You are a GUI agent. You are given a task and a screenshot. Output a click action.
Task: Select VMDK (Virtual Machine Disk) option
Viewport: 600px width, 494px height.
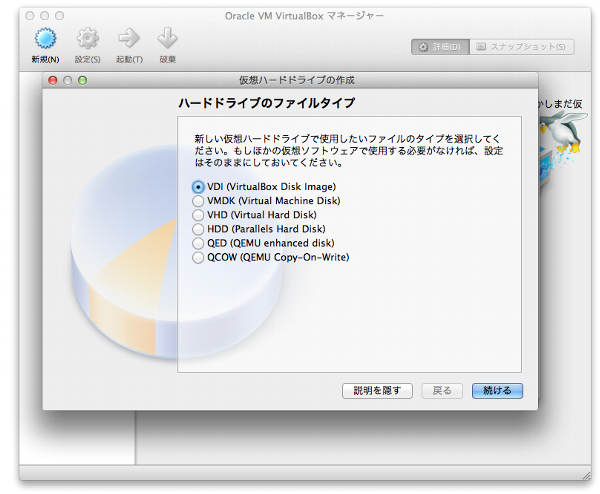coord(266,201)
